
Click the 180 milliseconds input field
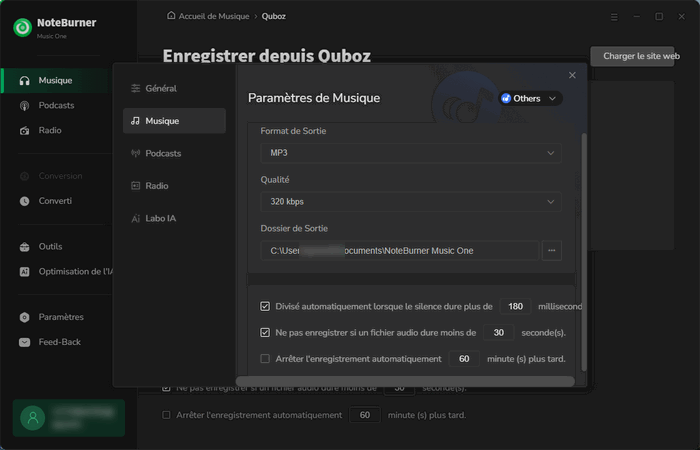(515, 306)
